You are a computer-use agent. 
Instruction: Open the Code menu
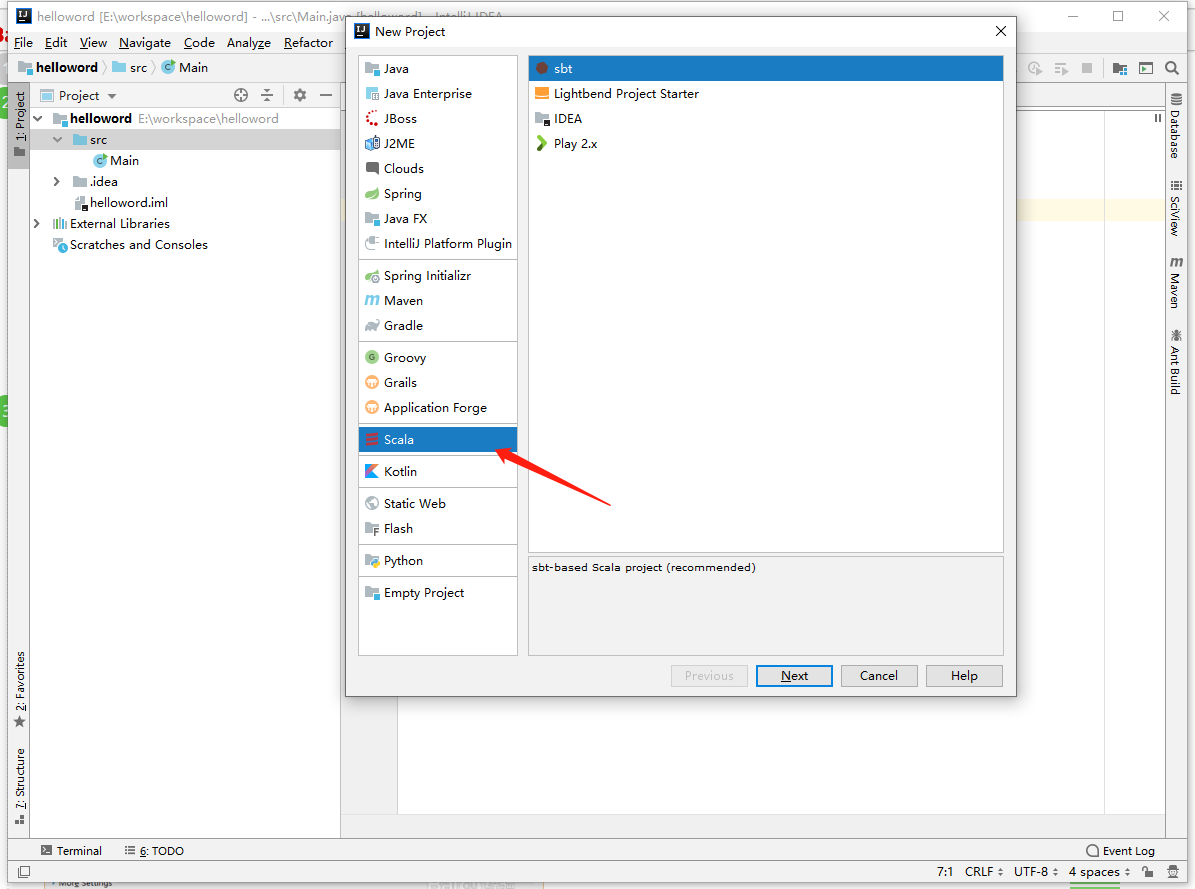point(199,43)
